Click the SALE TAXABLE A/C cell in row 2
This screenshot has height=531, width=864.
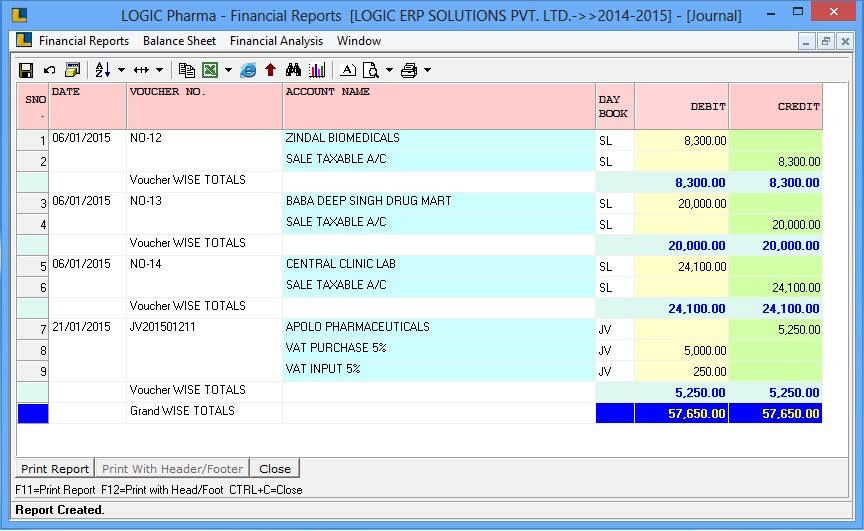click(x=439, y=160)
